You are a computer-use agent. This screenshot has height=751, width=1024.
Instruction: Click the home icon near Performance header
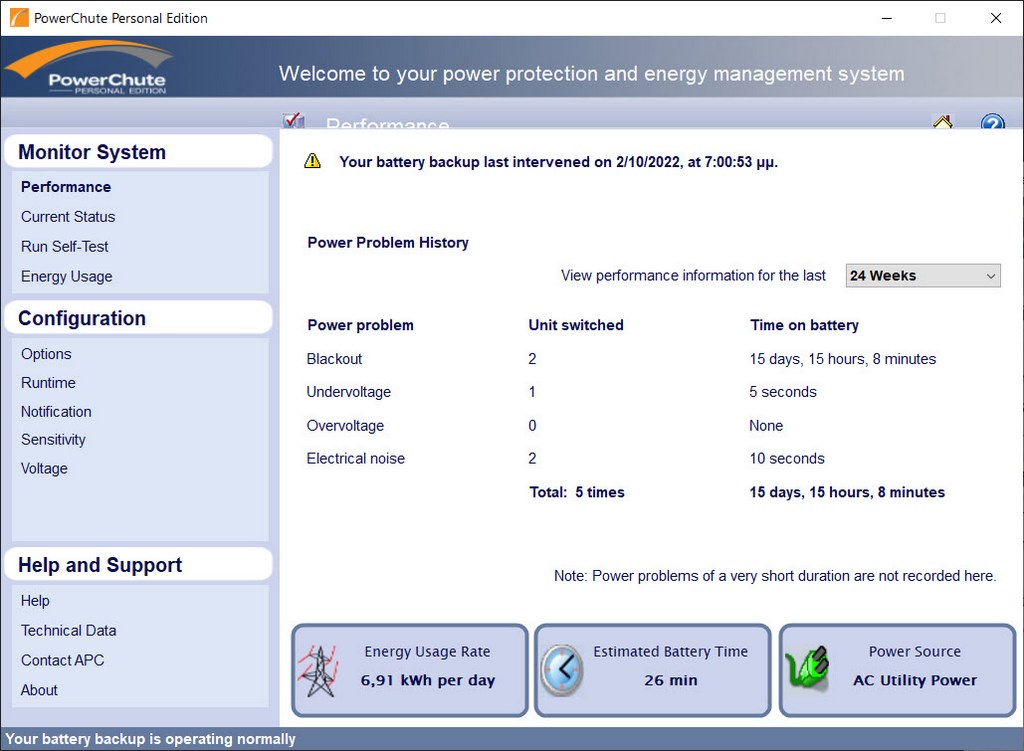point(942,121)
